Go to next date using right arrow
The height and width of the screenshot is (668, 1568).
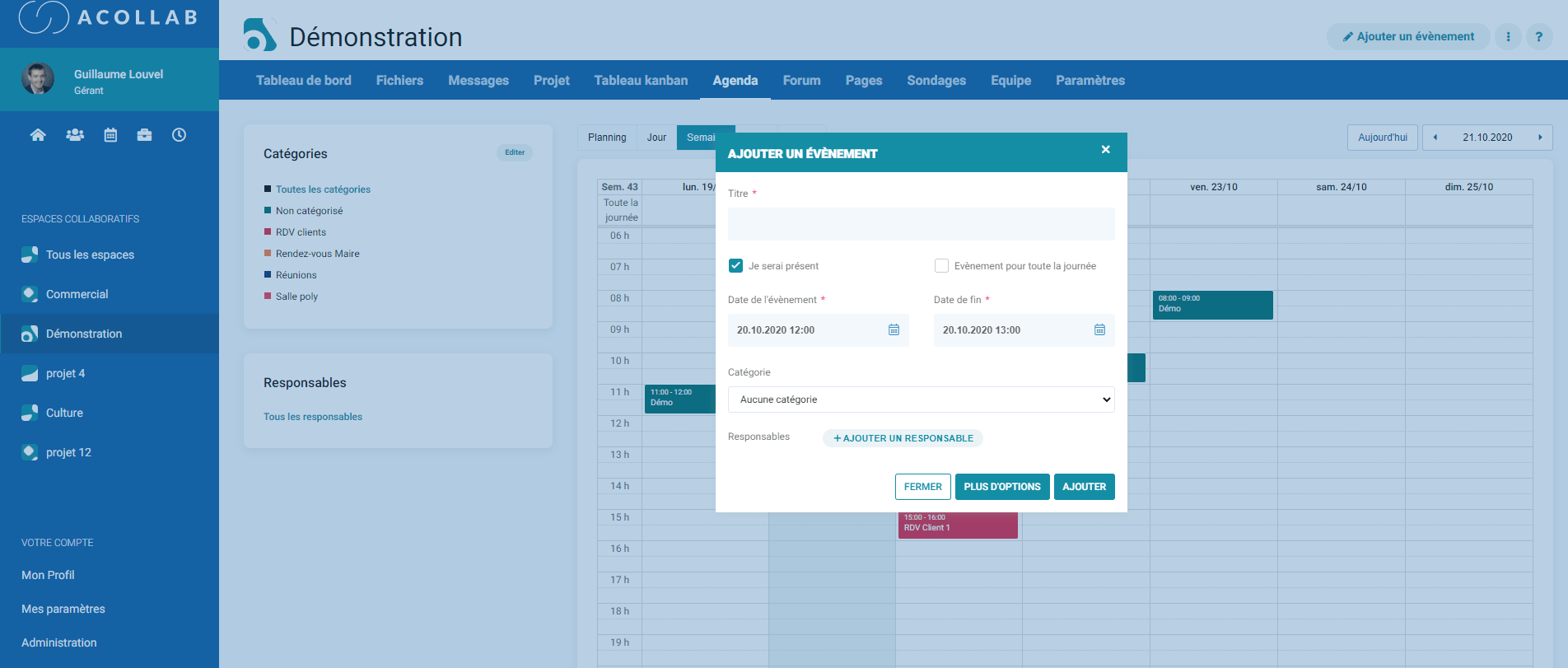pos(1540,138)
